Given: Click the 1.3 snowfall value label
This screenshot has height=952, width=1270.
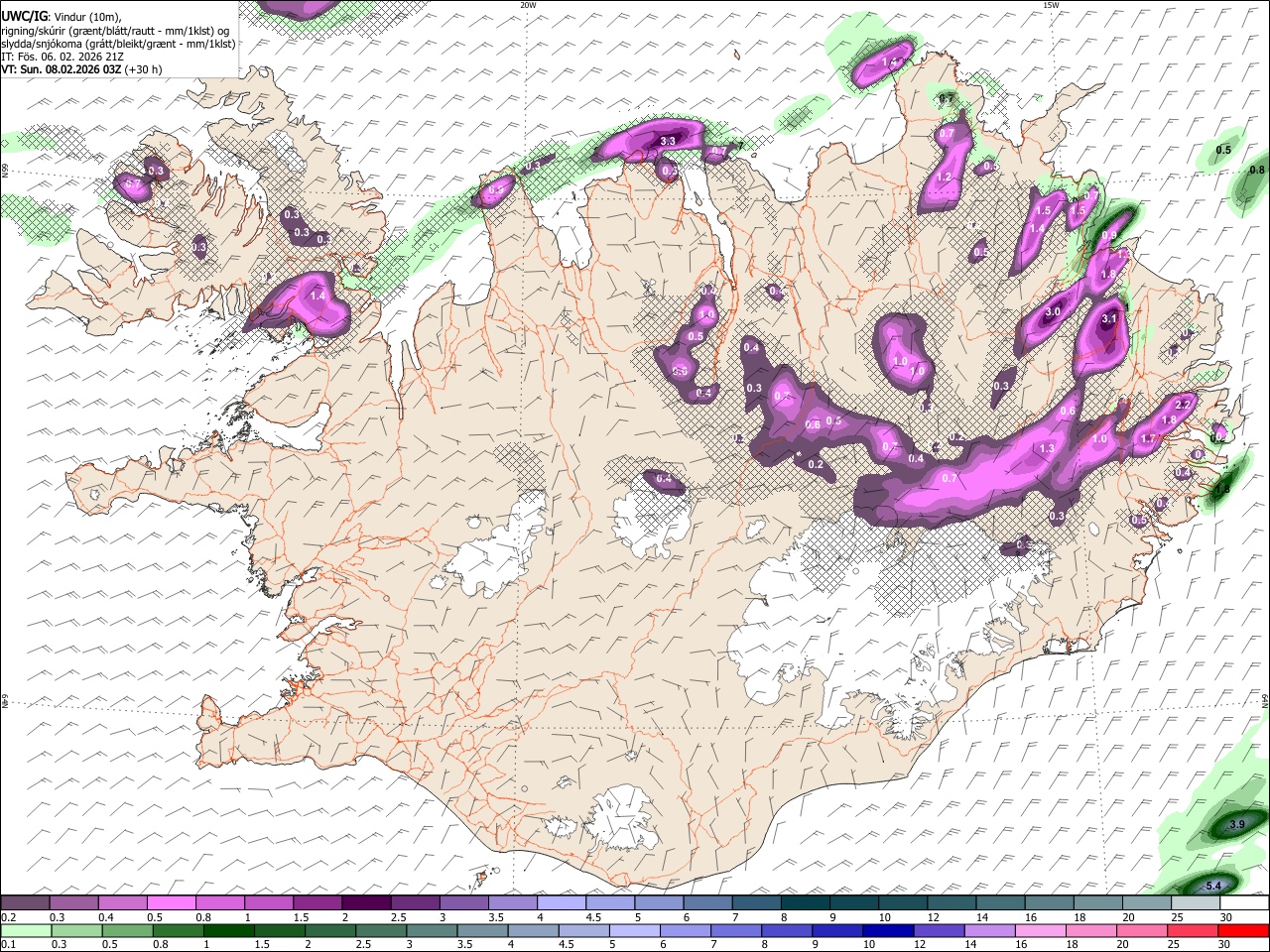Looking at the screenshot, I should [1047, 448].
